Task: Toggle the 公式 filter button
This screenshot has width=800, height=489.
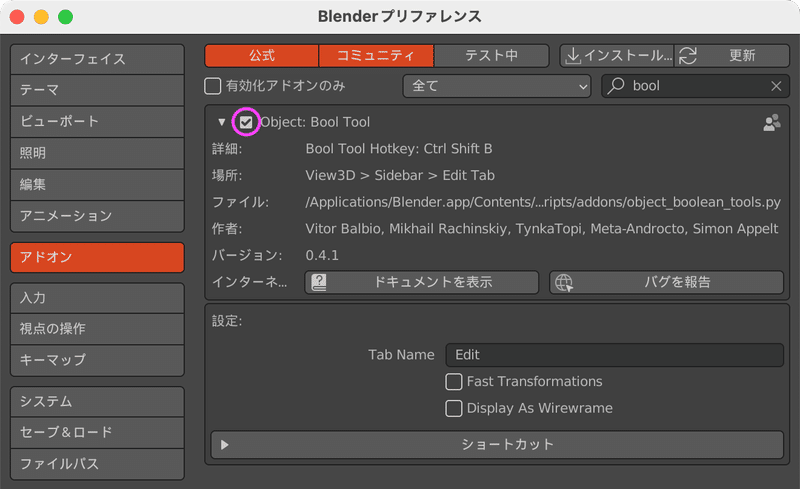Action: [262, 56]
